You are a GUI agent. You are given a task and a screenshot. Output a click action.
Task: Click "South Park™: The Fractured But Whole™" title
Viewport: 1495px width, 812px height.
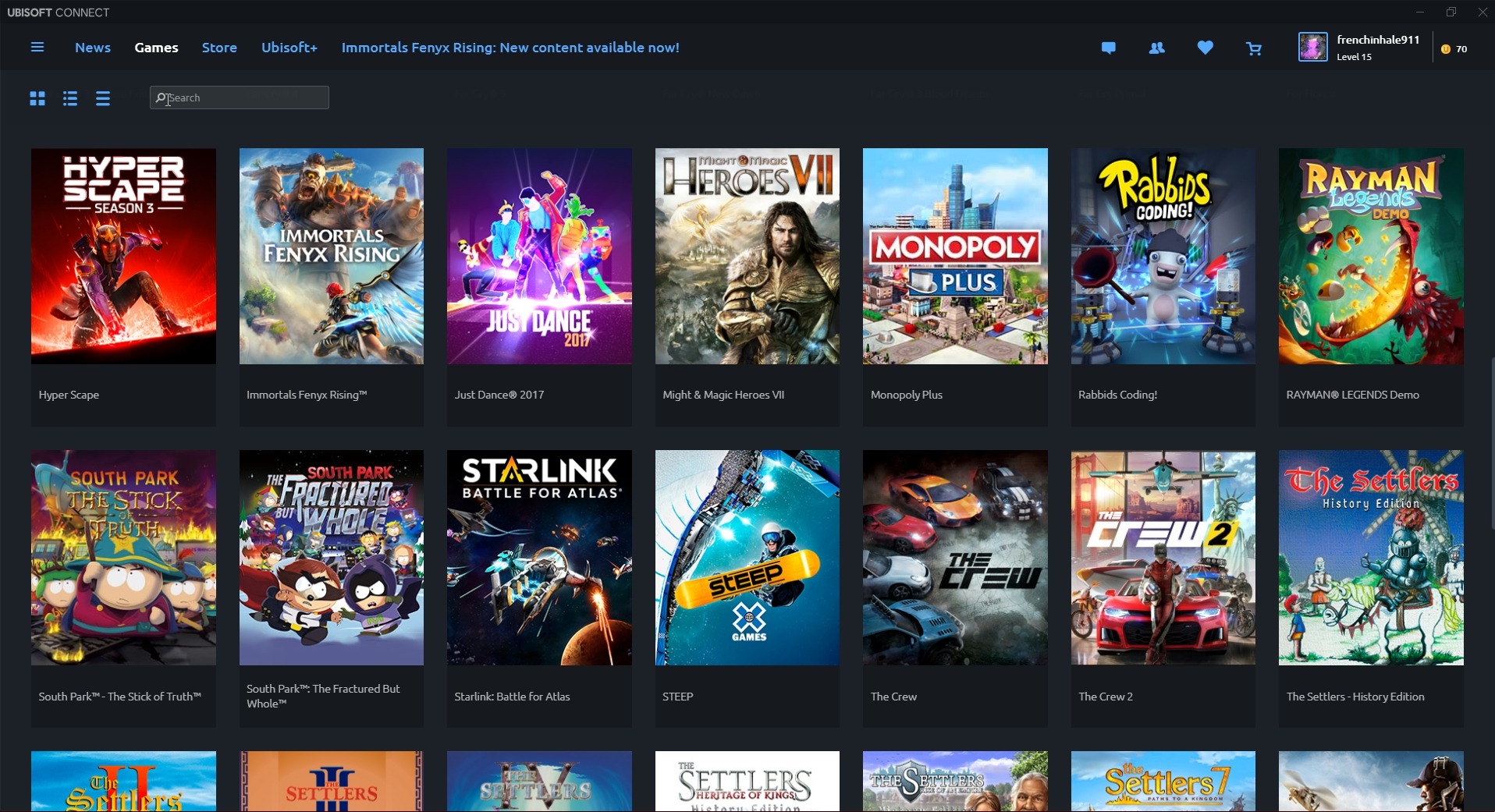[x=323, y=696]
